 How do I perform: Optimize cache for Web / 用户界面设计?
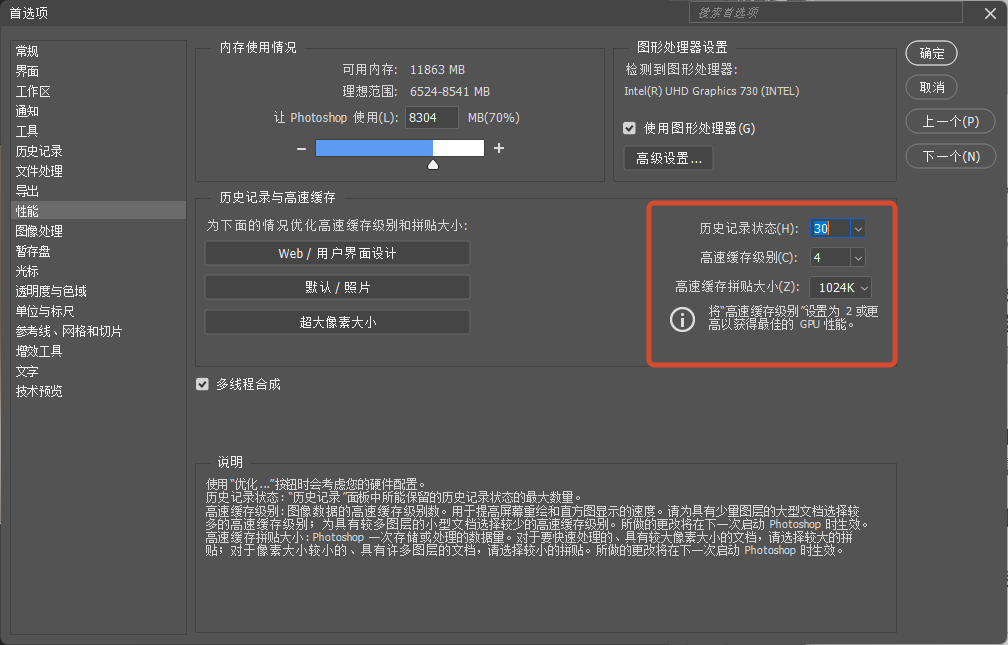(338, 253)
